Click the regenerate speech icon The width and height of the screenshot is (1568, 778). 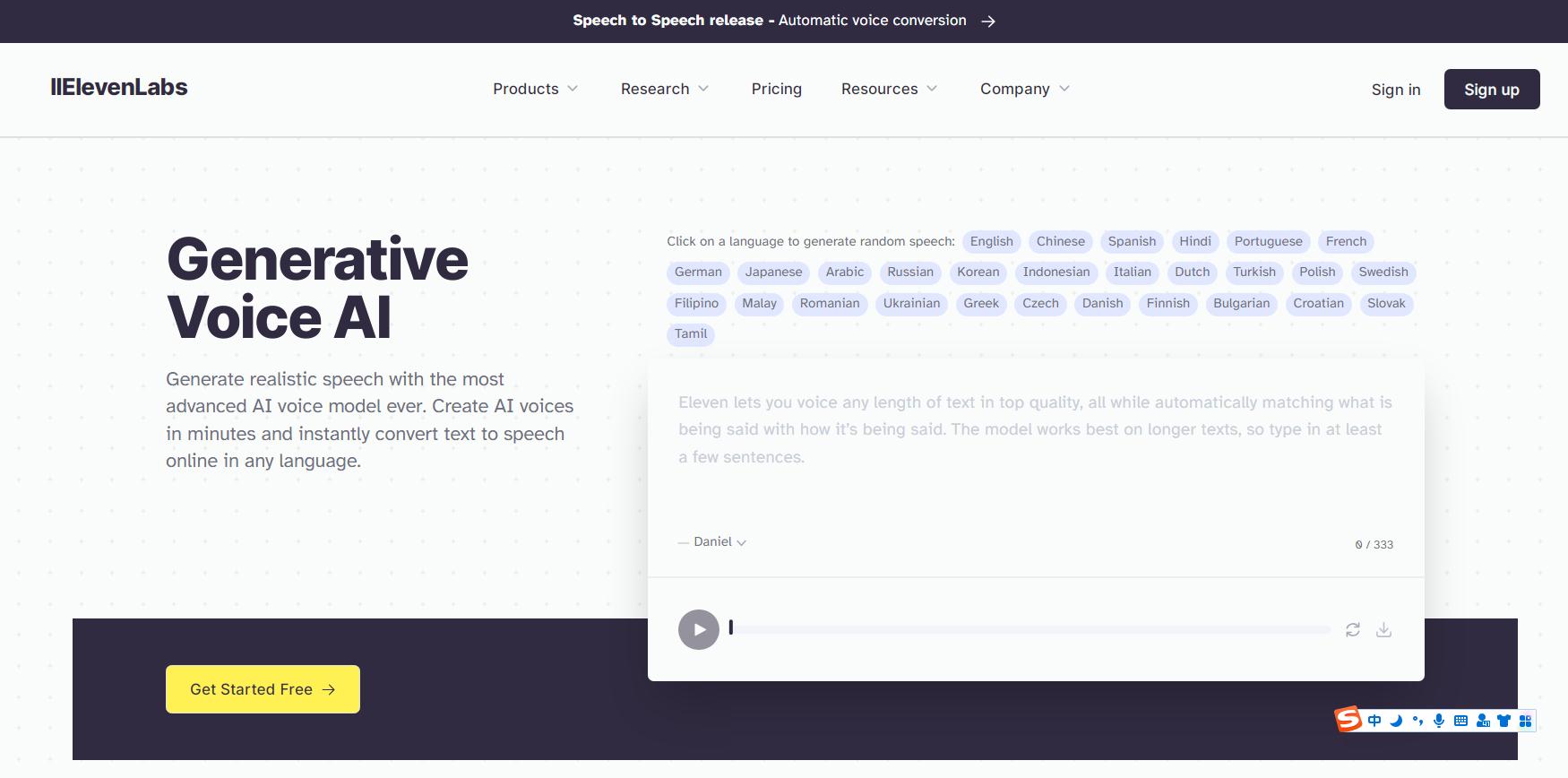pyautogui.click(x=1353, y=630)
